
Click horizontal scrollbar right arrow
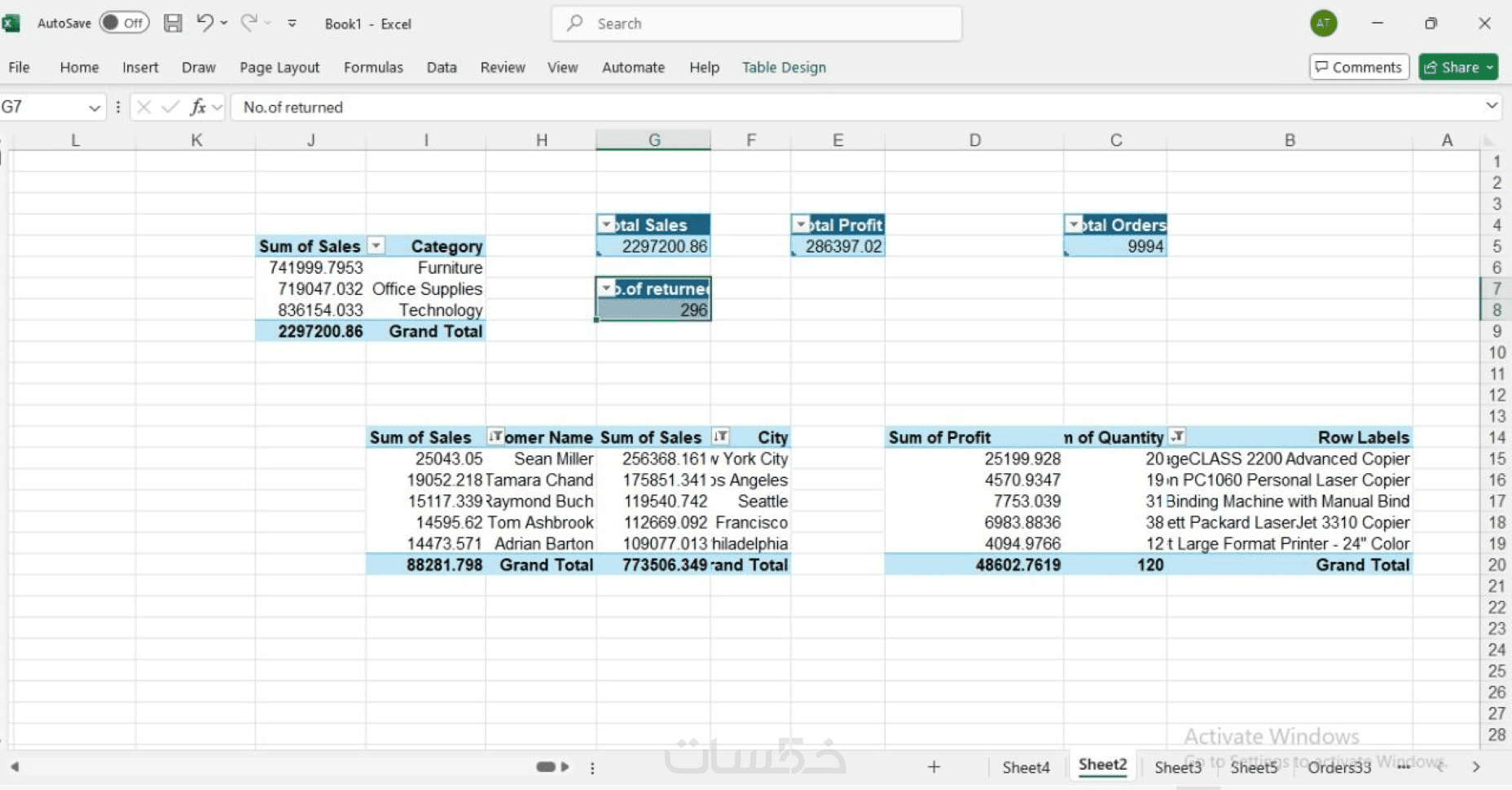click(565, 766)
